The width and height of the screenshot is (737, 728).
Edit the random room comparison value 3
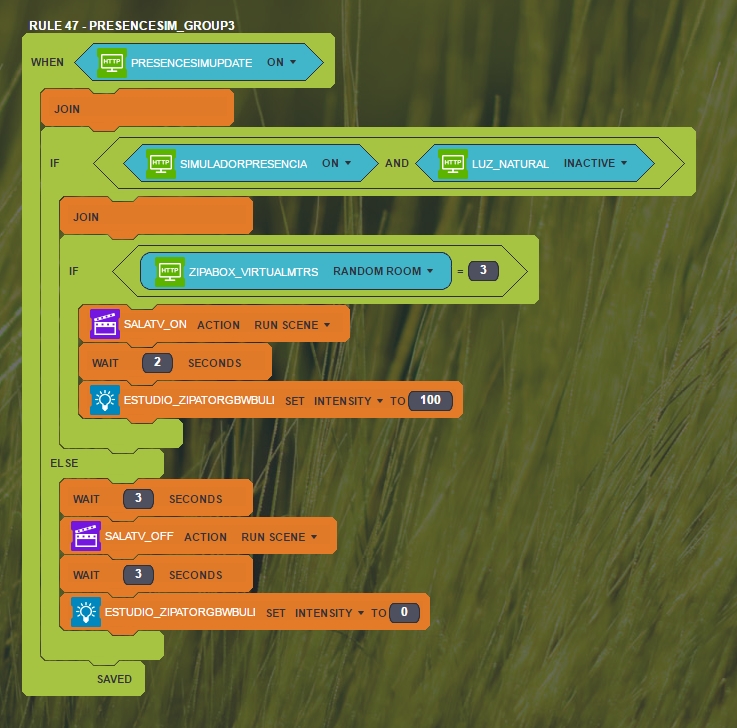coord(483,271)
